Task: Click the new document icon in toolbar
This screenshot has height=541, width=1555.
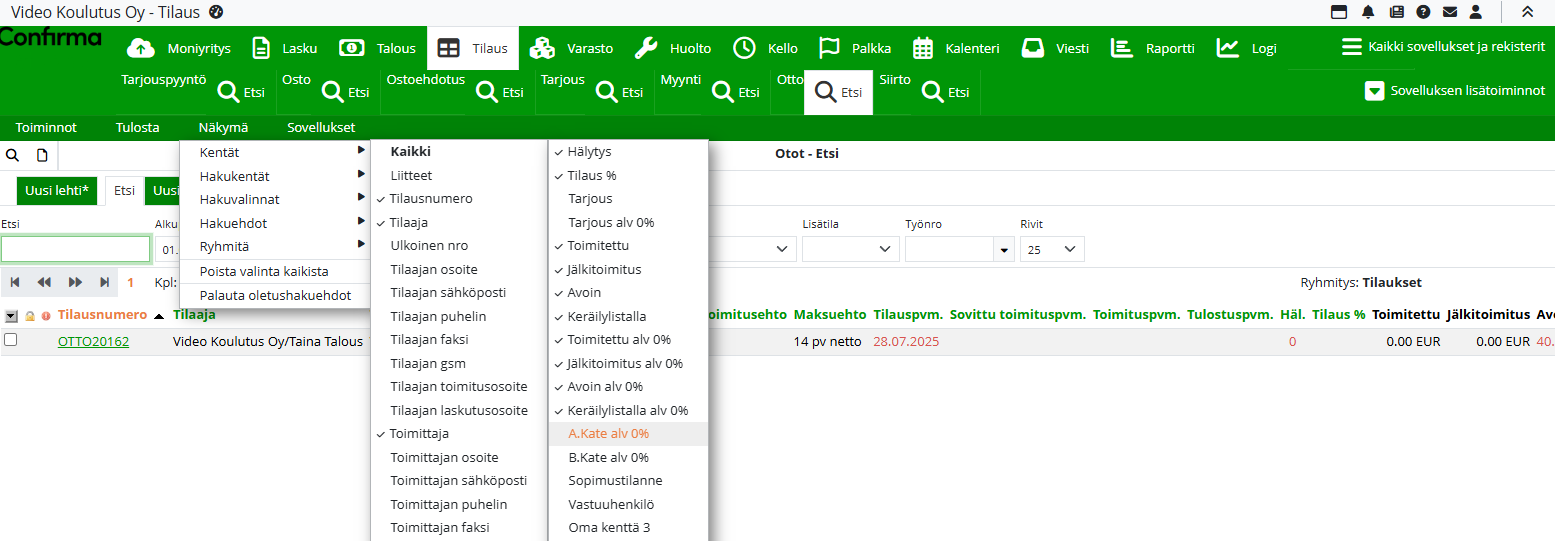Action: (x=42, y=155)
